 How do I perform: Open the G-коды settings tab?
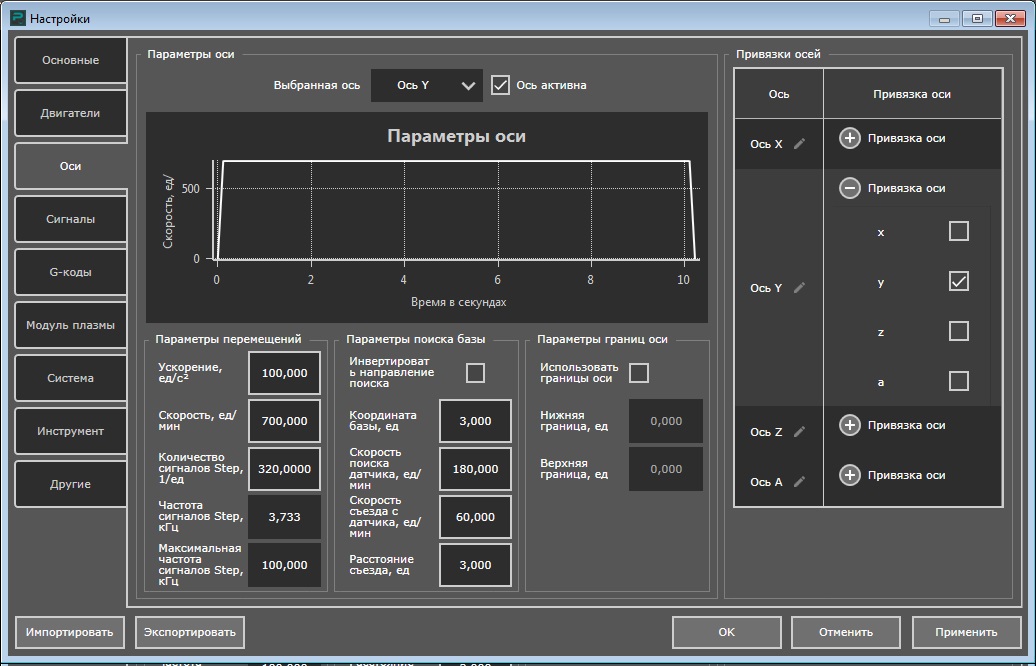point(70,272)
